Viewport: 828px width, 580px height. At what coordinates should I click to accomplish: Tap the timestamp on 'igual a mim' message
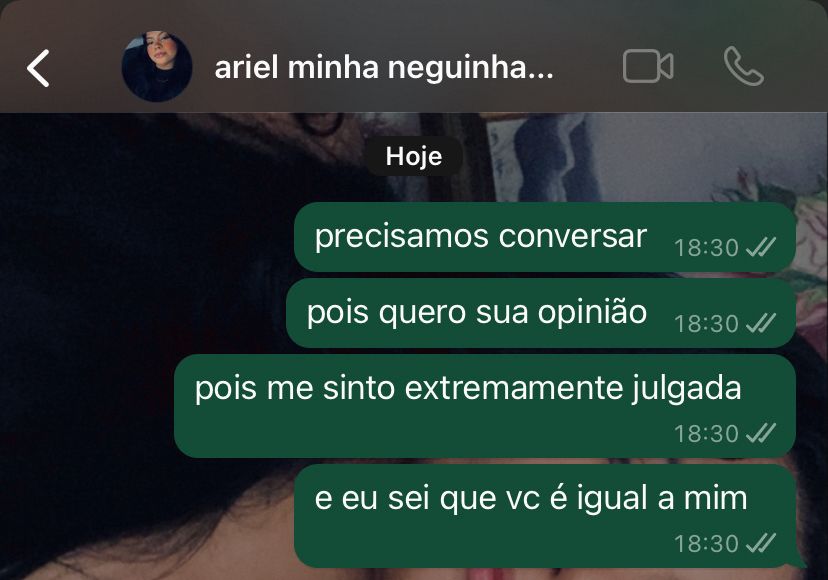point(706,544)
